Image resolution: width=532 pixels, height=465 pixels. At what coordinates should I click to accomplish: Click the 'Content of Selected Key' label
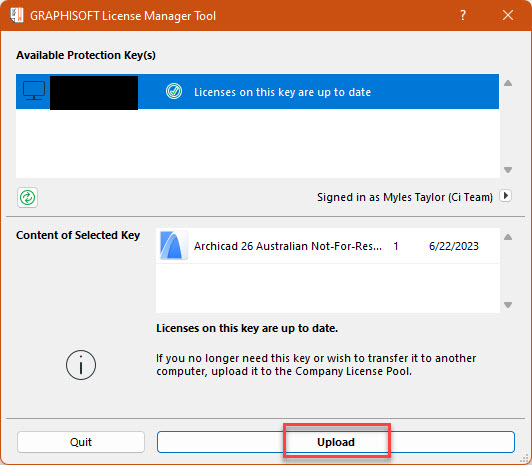click(78, 235)
